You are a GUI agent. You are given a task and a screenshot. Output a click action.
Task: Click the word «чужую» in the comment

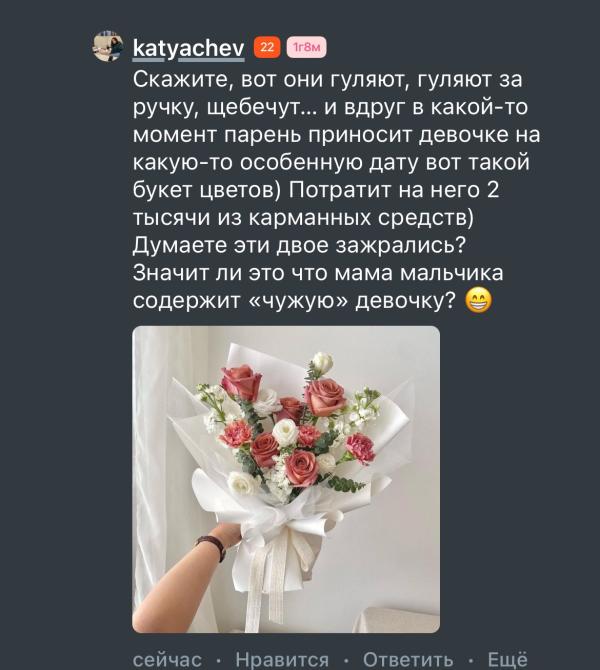(299, 302)
